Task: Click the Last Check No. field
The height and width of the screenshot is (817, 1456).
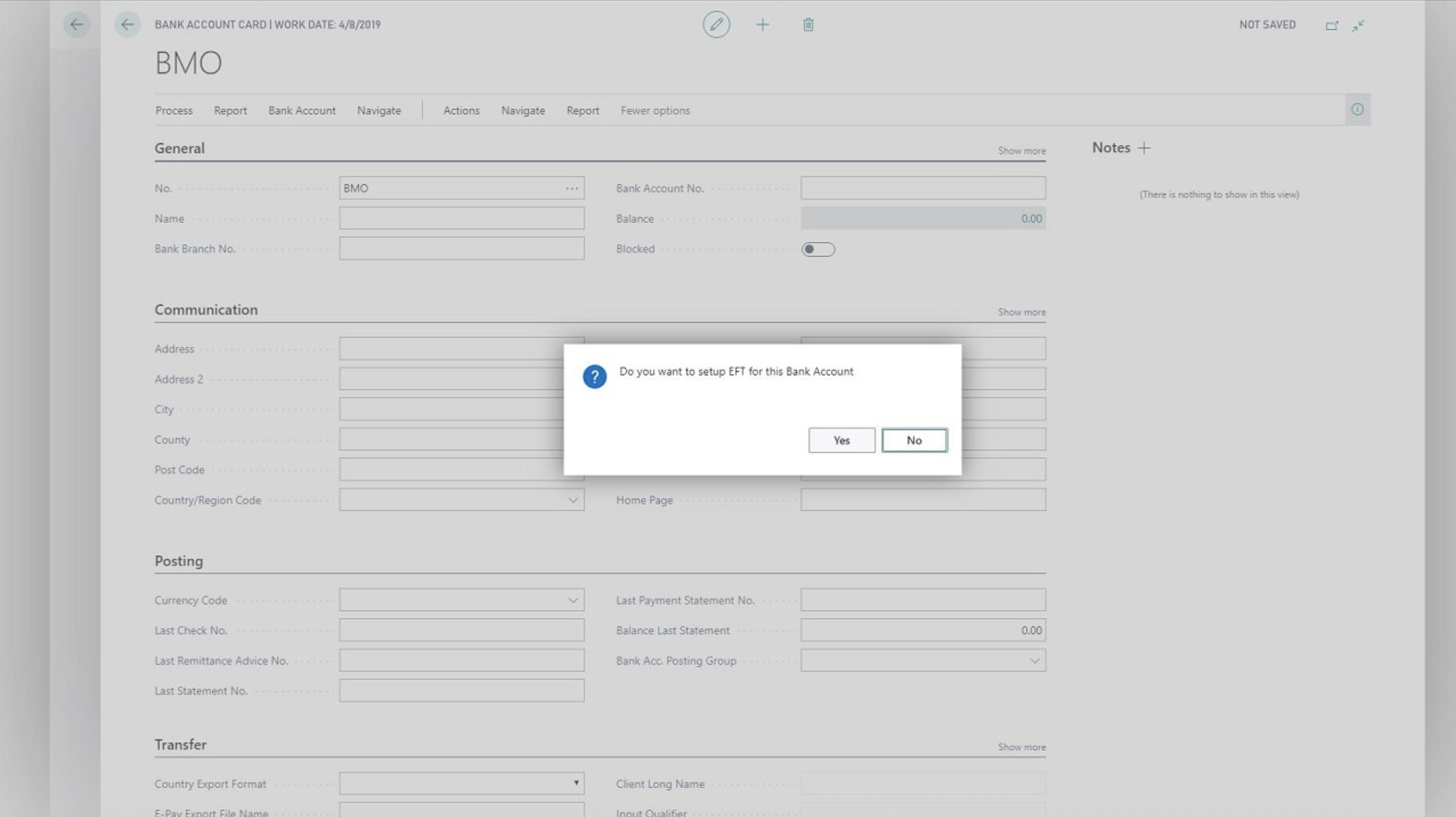Action: [x=462, y=630]
